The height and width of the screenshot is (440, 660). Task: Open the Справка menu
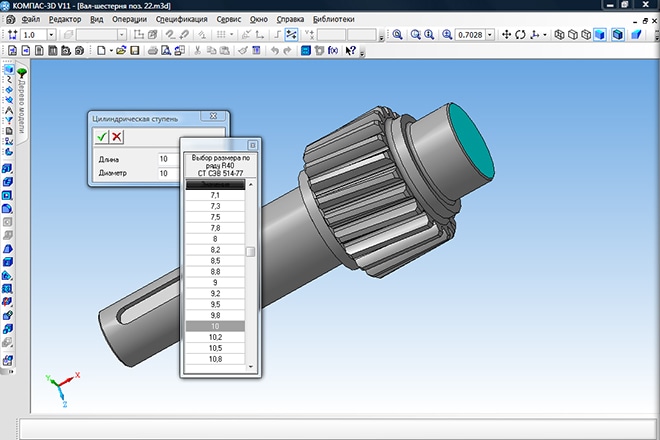pyautogui.click(x=290, y=19)
